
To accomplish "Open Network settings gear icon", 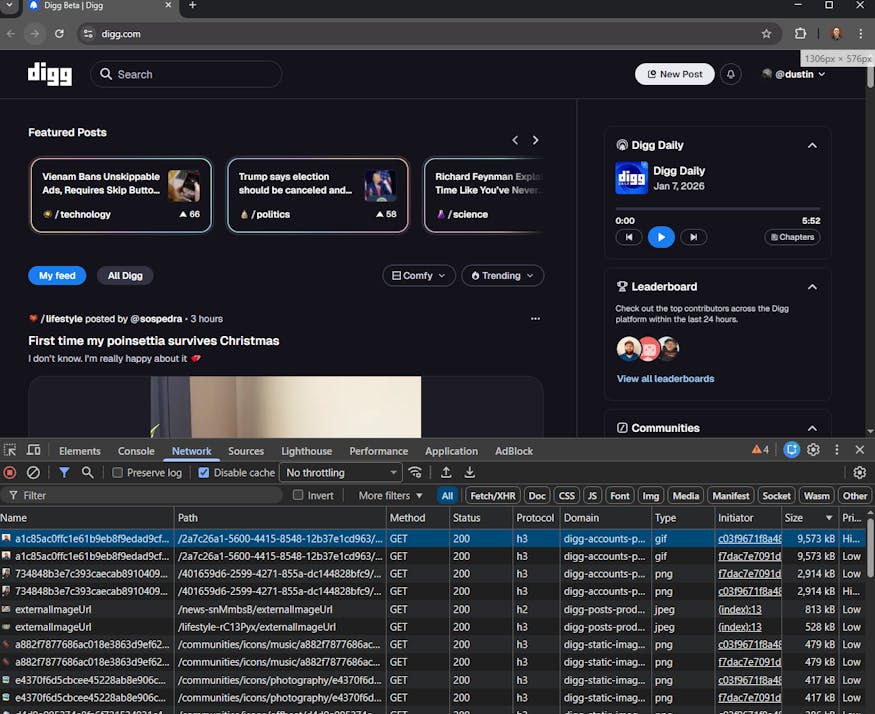I will (859, 472).
